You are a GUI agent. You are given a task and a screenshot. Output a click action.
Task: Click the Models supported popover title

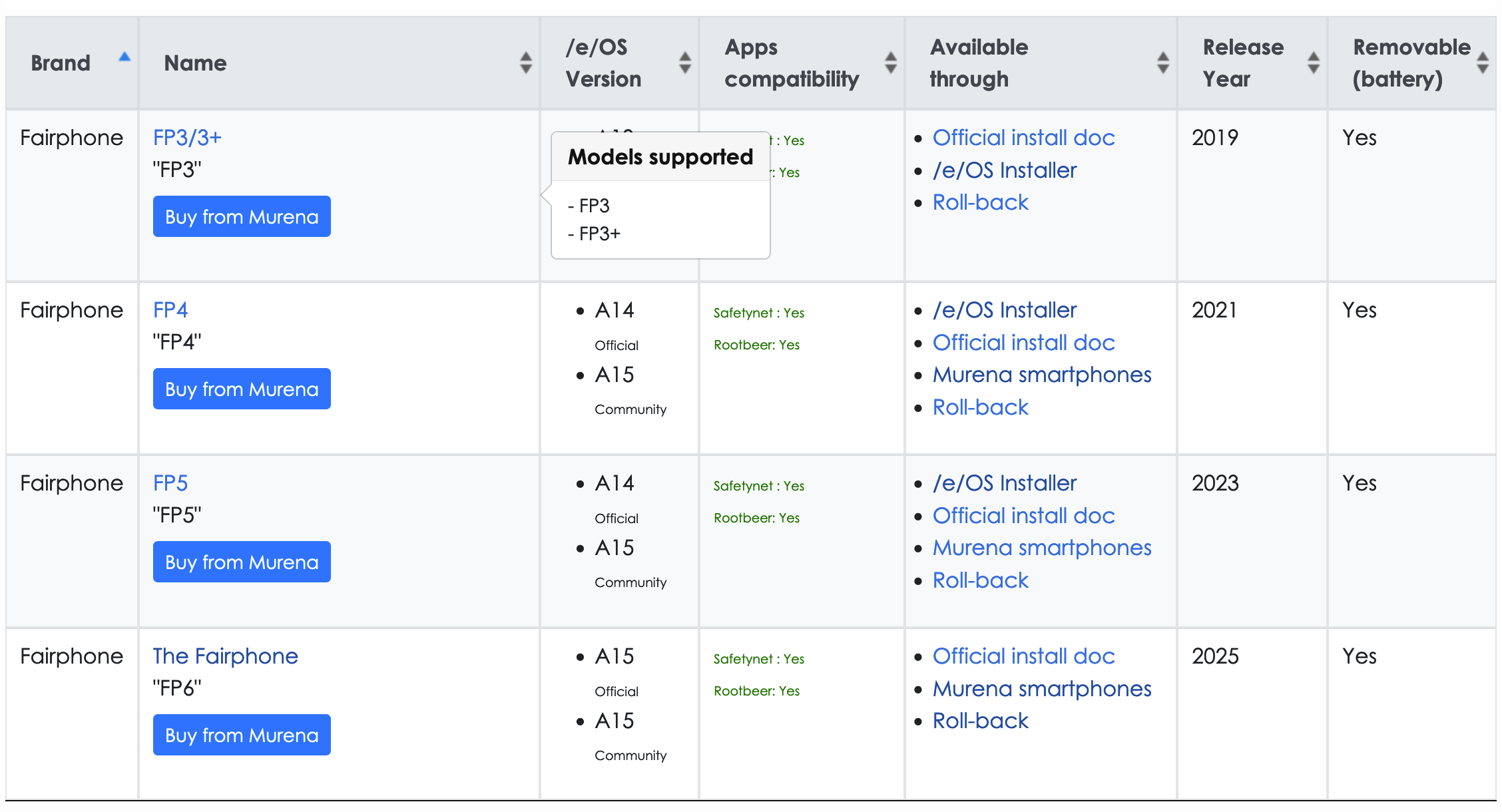pyautogui.click(x=660, y=157)
